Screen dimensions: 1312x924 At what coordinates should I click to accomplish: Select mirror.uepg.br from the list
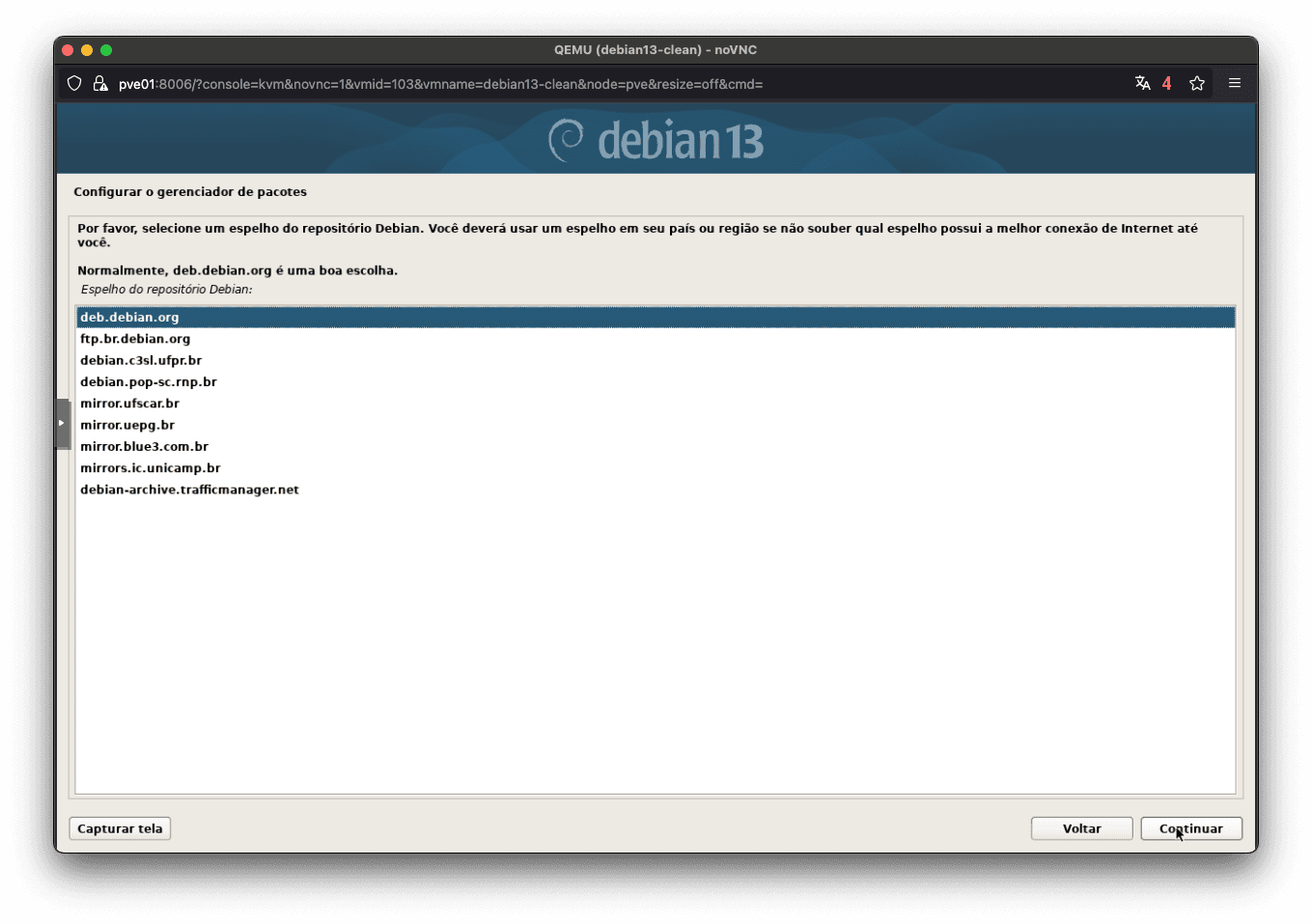click(656, 425)
